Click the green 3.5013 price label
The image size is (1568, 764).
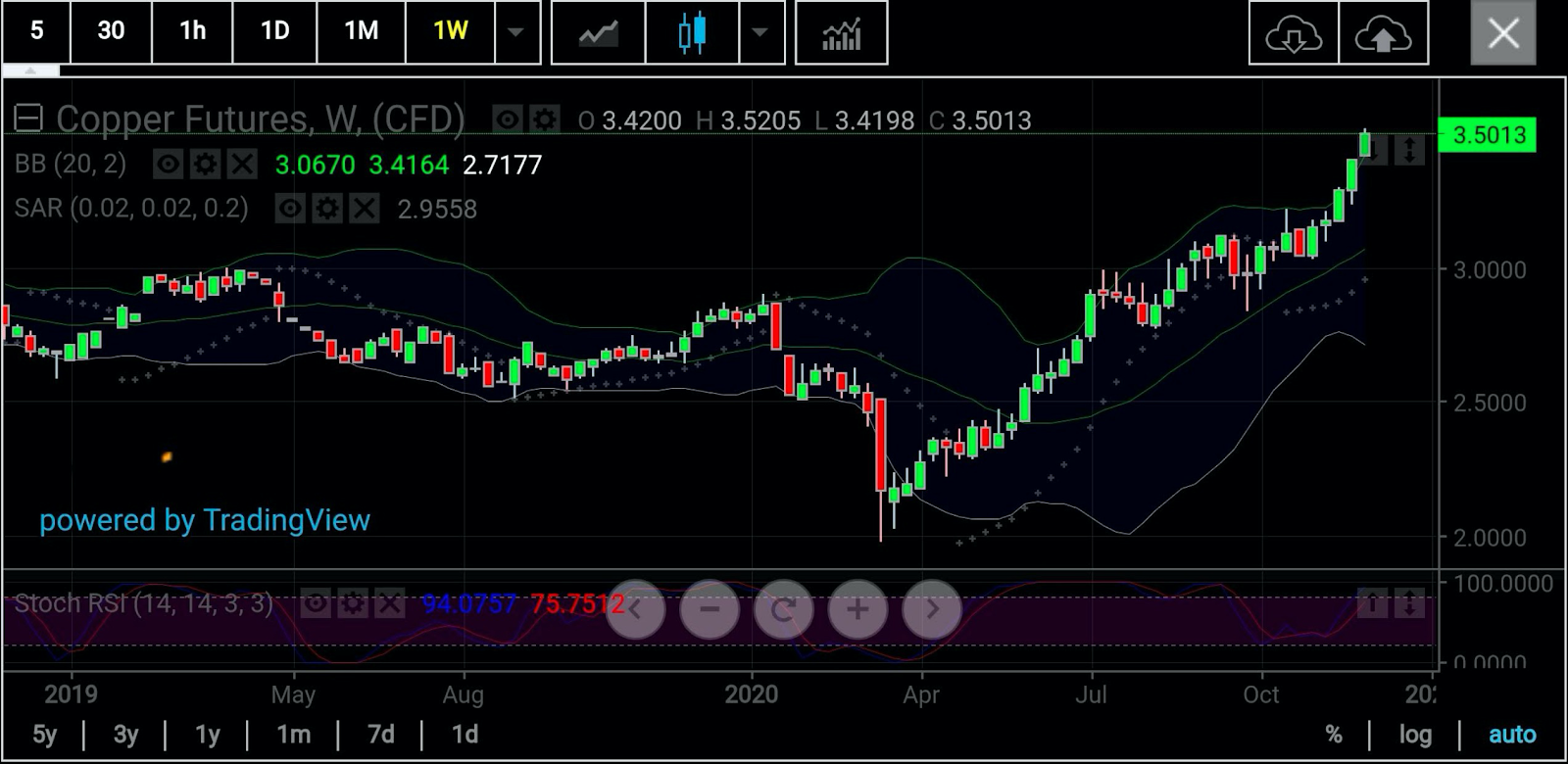(1488, 135)
